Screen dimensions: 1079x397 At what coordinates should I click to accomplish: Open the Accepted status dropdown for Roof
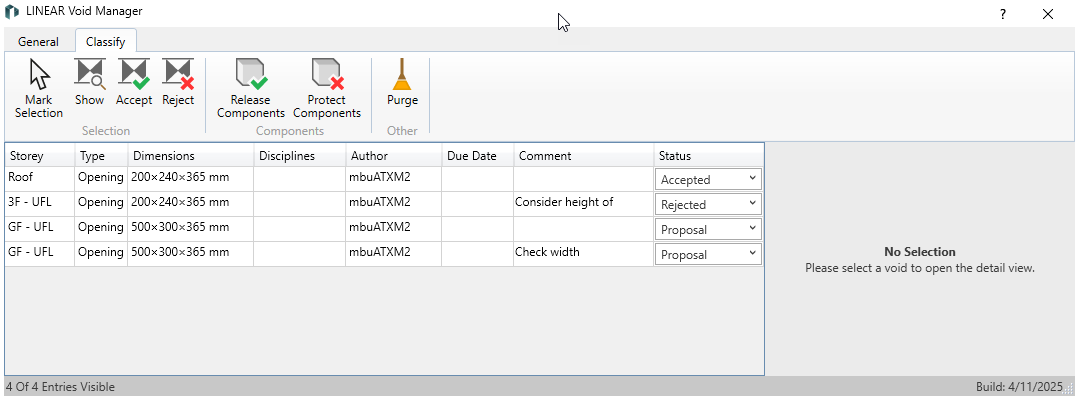[x=708, y=180]
